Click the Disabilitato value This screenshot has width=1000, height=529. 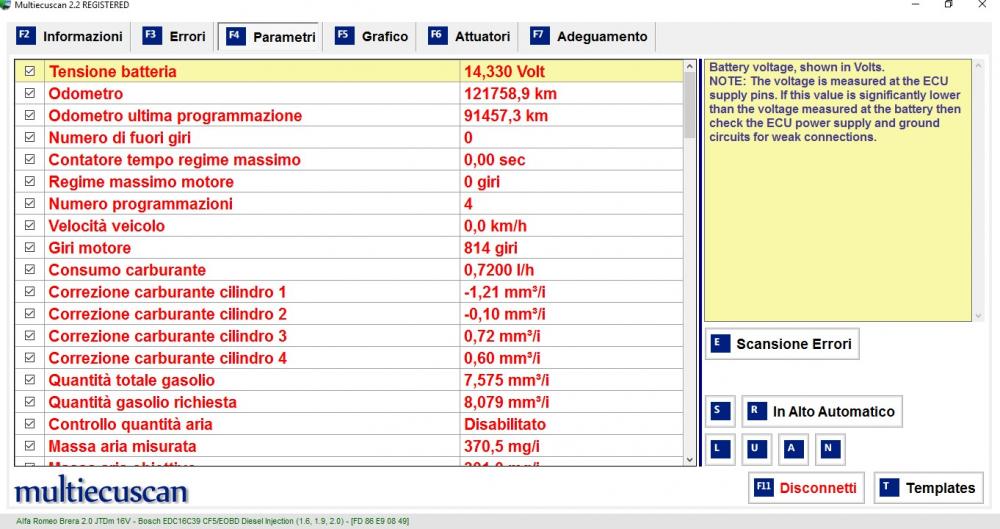(x=504, y=424)
